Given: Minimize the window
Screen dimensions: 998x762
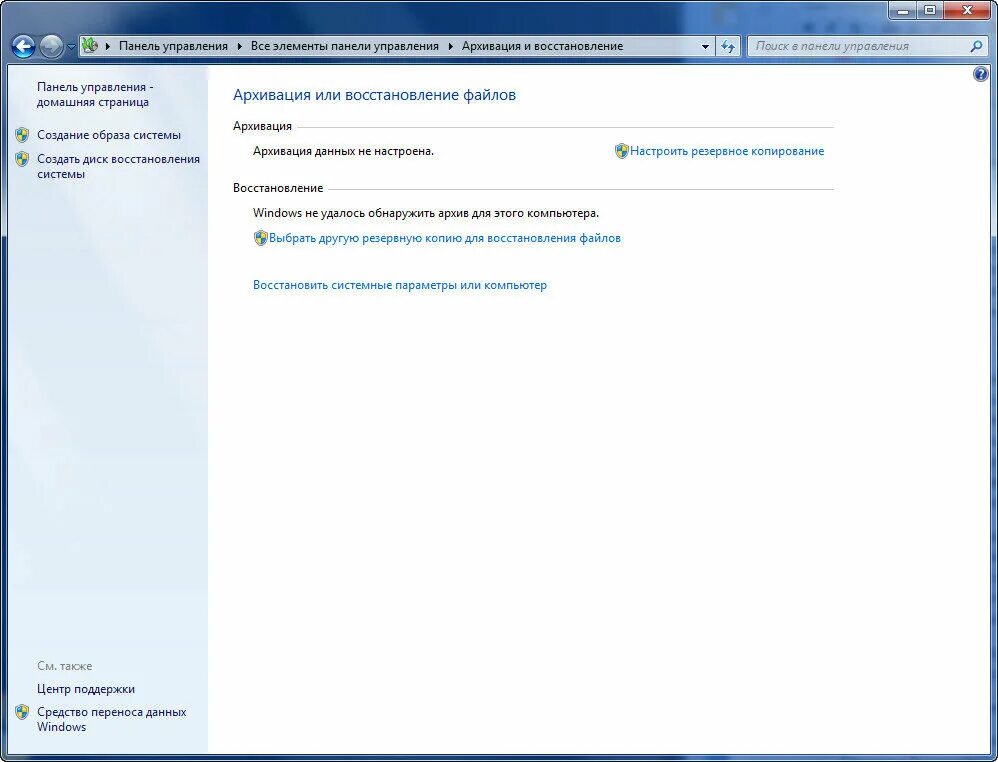Looking at the screenshot, I should click(903, 10).
